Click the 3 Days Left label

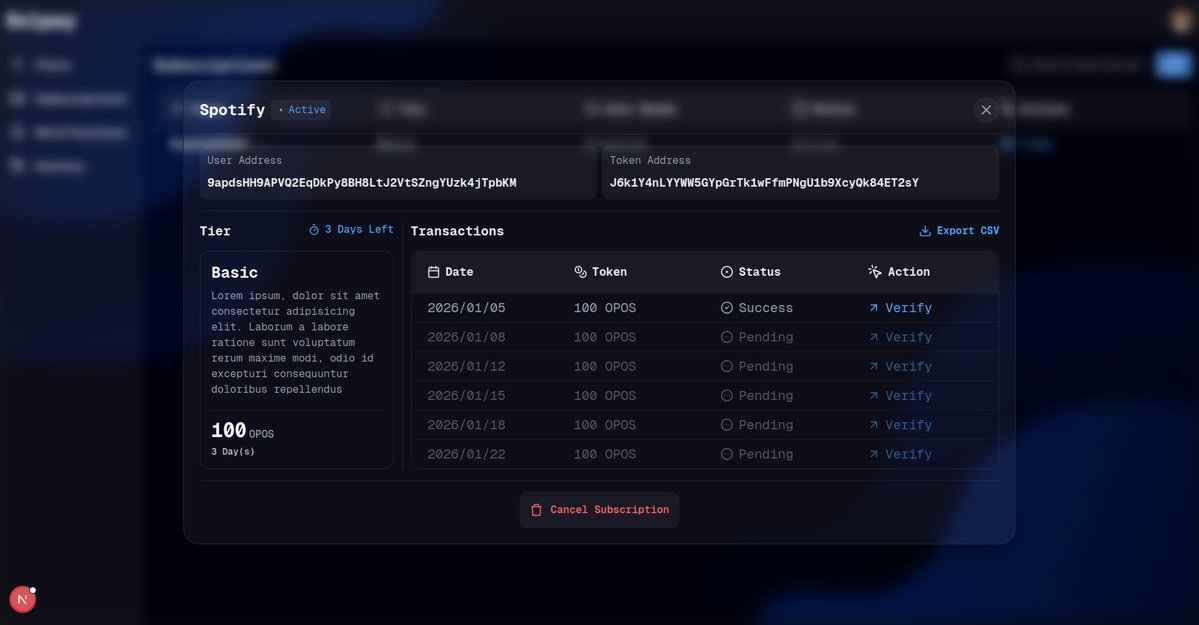pyautogui.click(x=359, y=229)
